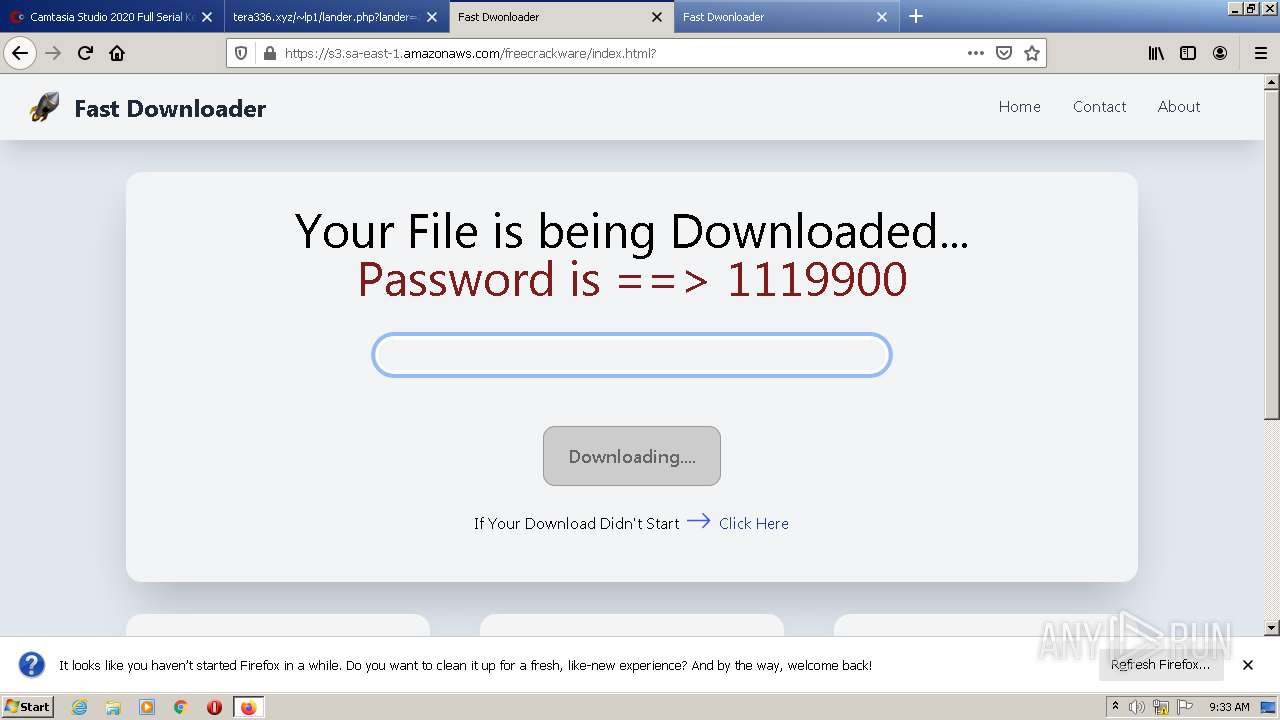Screen dimensions: 1280x720
Task: Open Action Center flag icon
Action: pos(1185,707)
